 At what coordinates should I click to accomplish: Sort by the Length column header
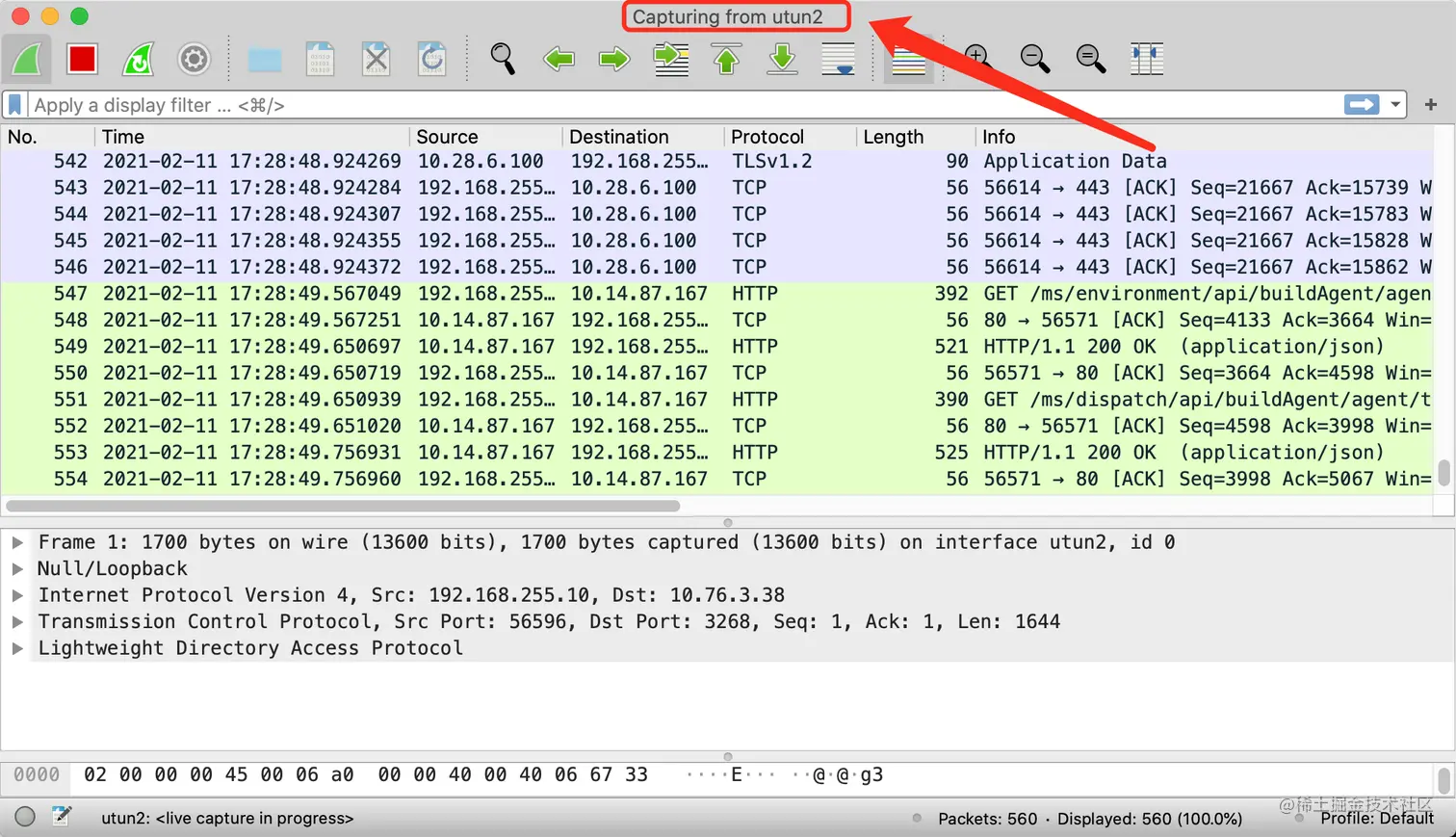pyautogui.click(x=916, y=137)
